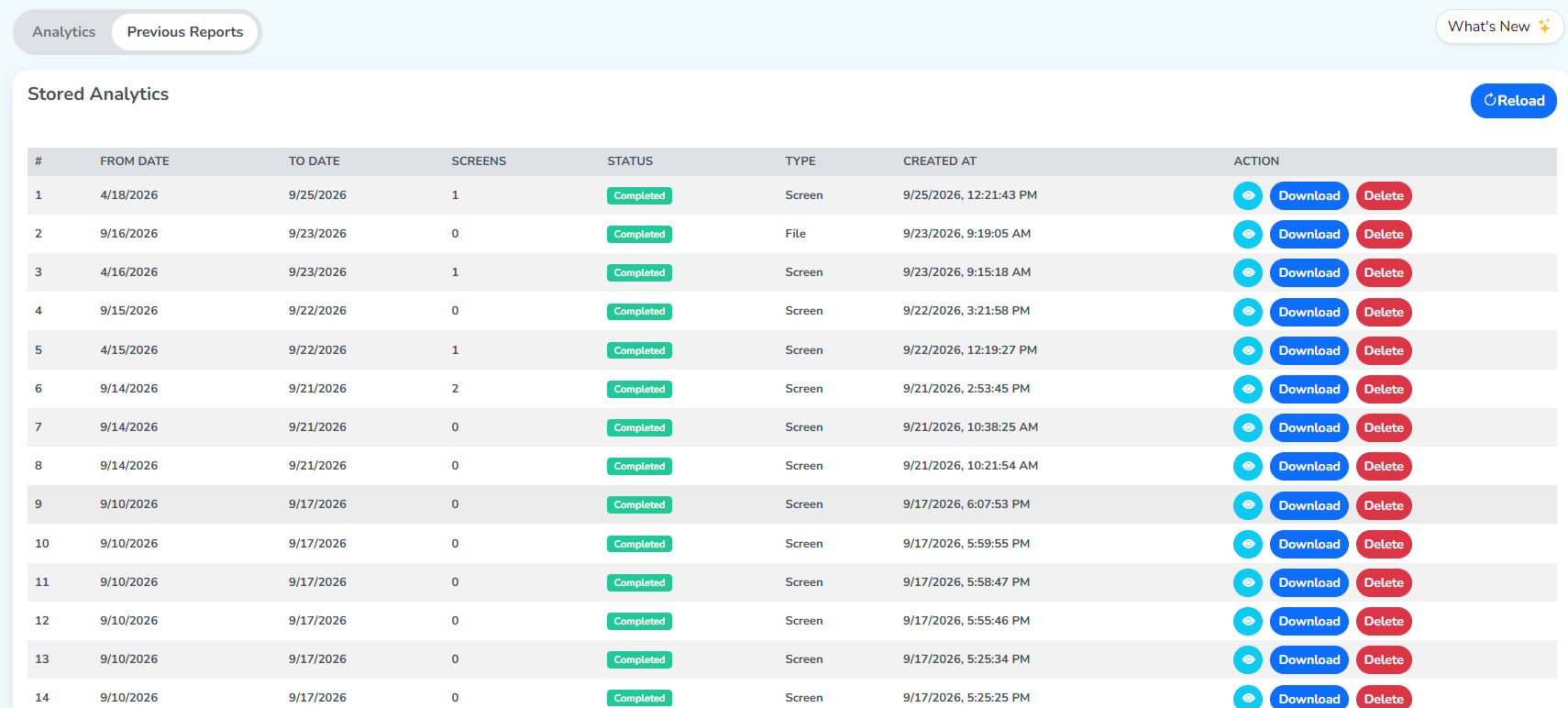
Task: Open eye preview for row 8
Action: [1248, 466]
